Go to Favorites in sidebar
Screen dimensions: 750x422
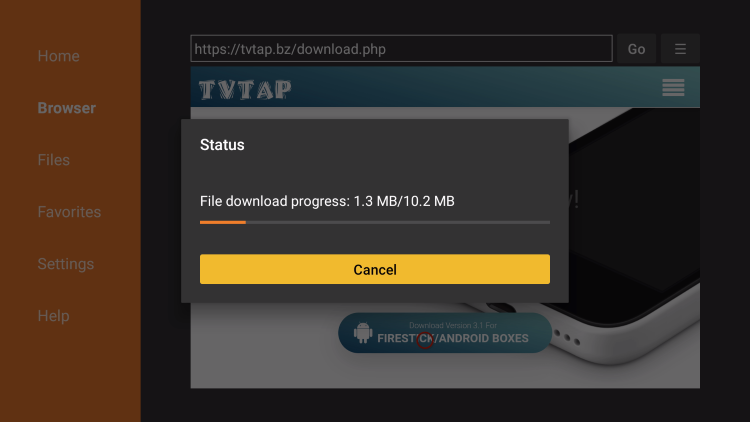pyautogui.click(x=69, y=212)
